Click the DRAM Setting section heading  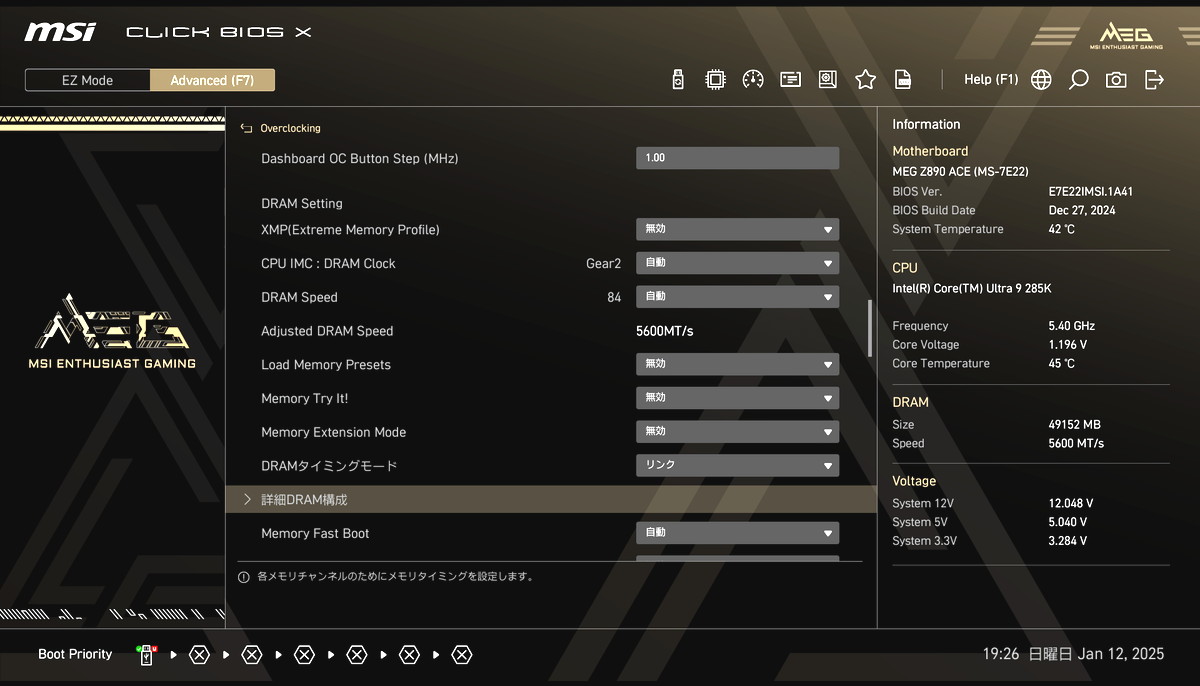pyautogui.click(x=302, y=203)
